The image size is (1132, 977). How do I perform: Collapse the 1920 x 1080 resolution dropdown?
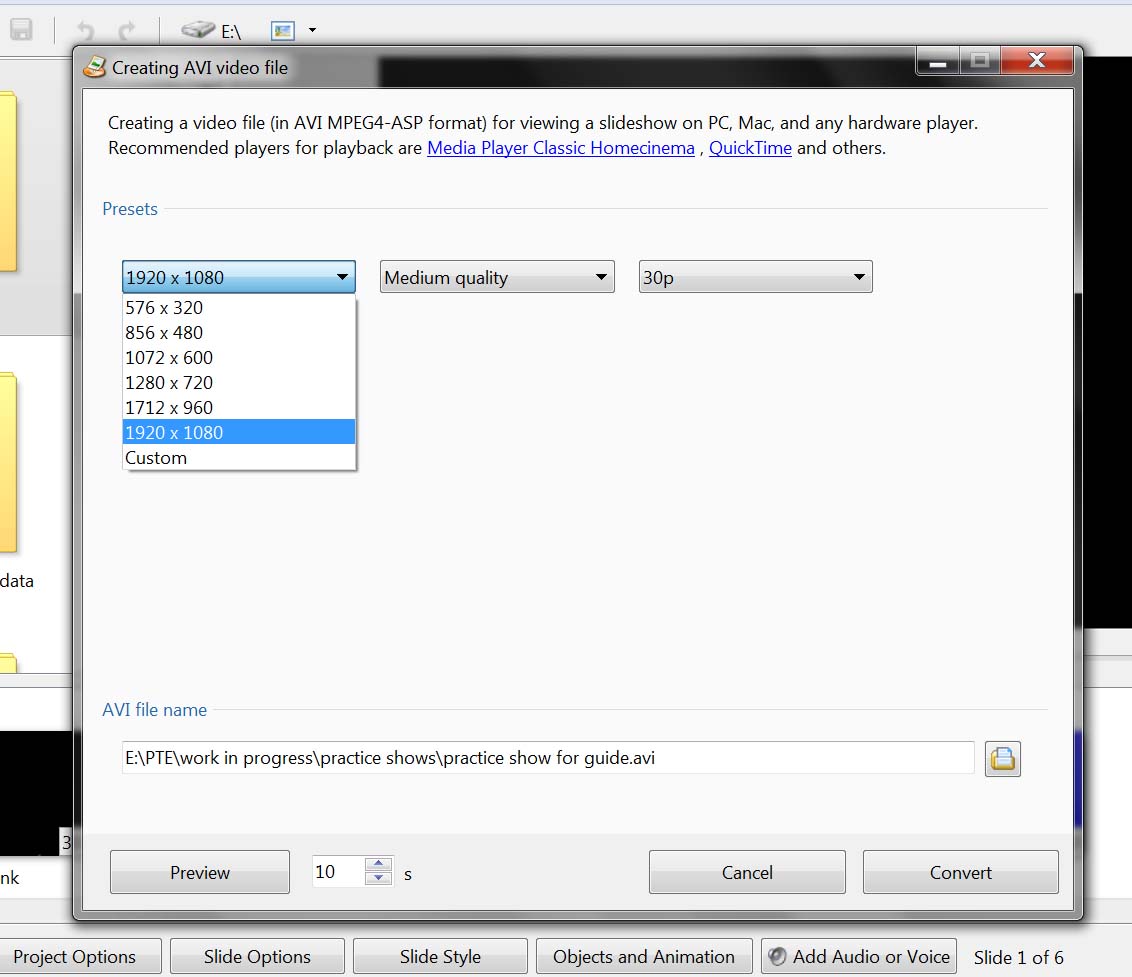click(239, 277)
